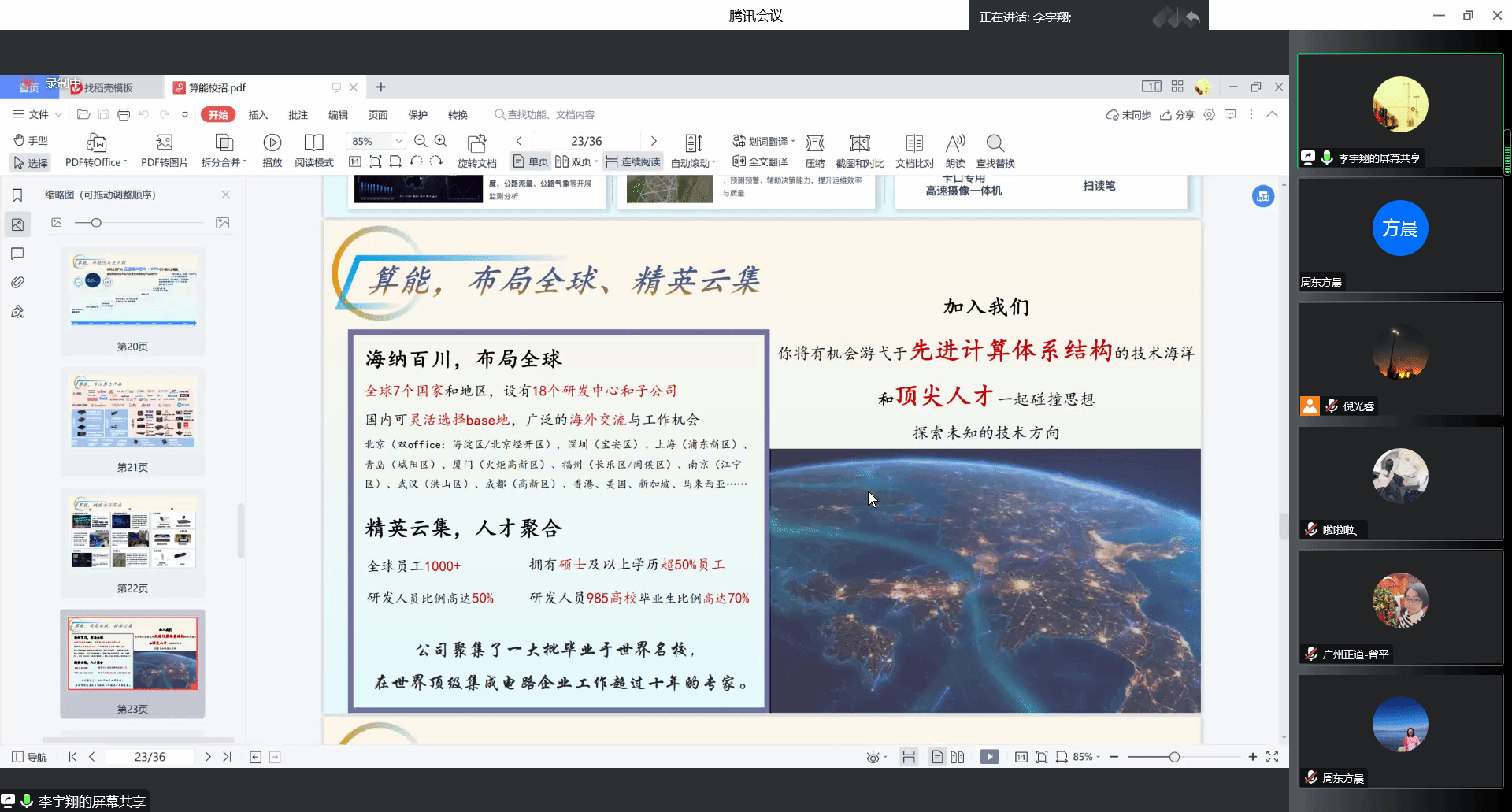Open the 85% zoom level dropdown
This screenshot has height=812, width=1512.
click(398, 141)
